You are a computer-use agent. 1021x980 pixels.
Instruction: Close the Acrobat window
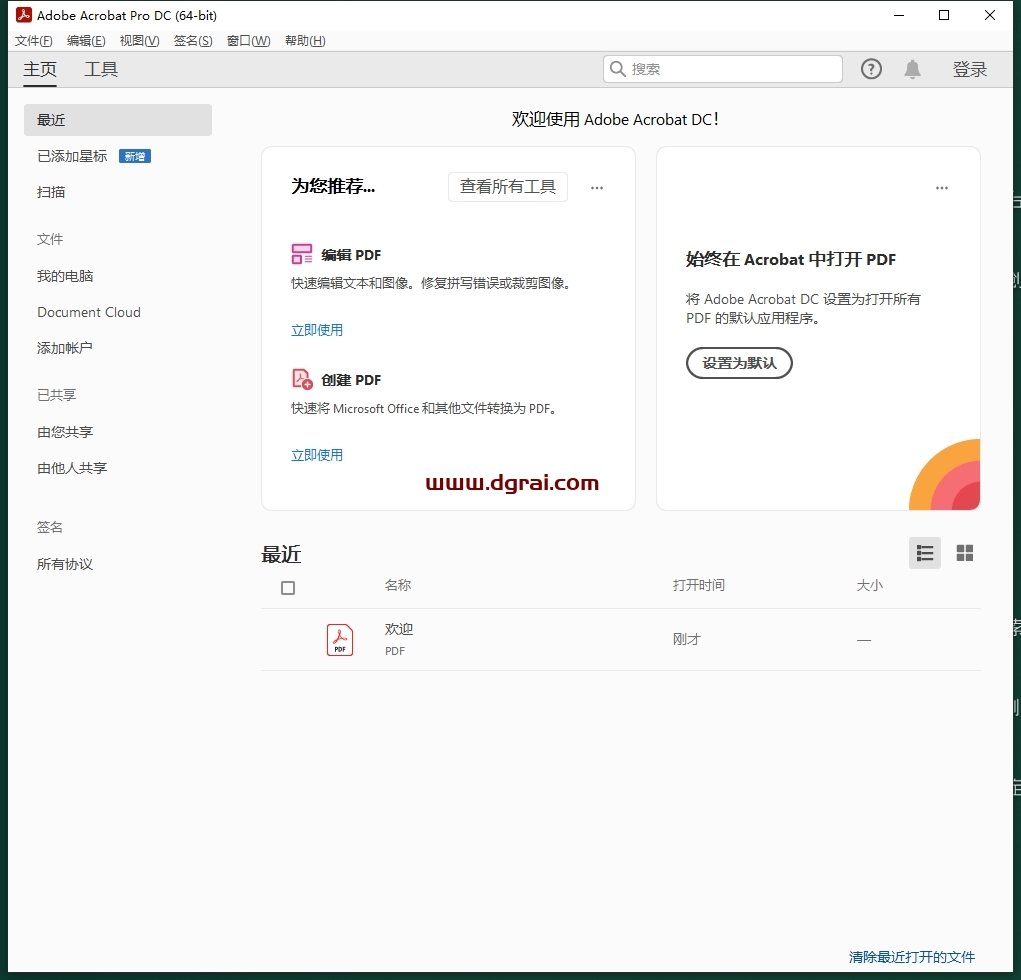tap(990, 15)
